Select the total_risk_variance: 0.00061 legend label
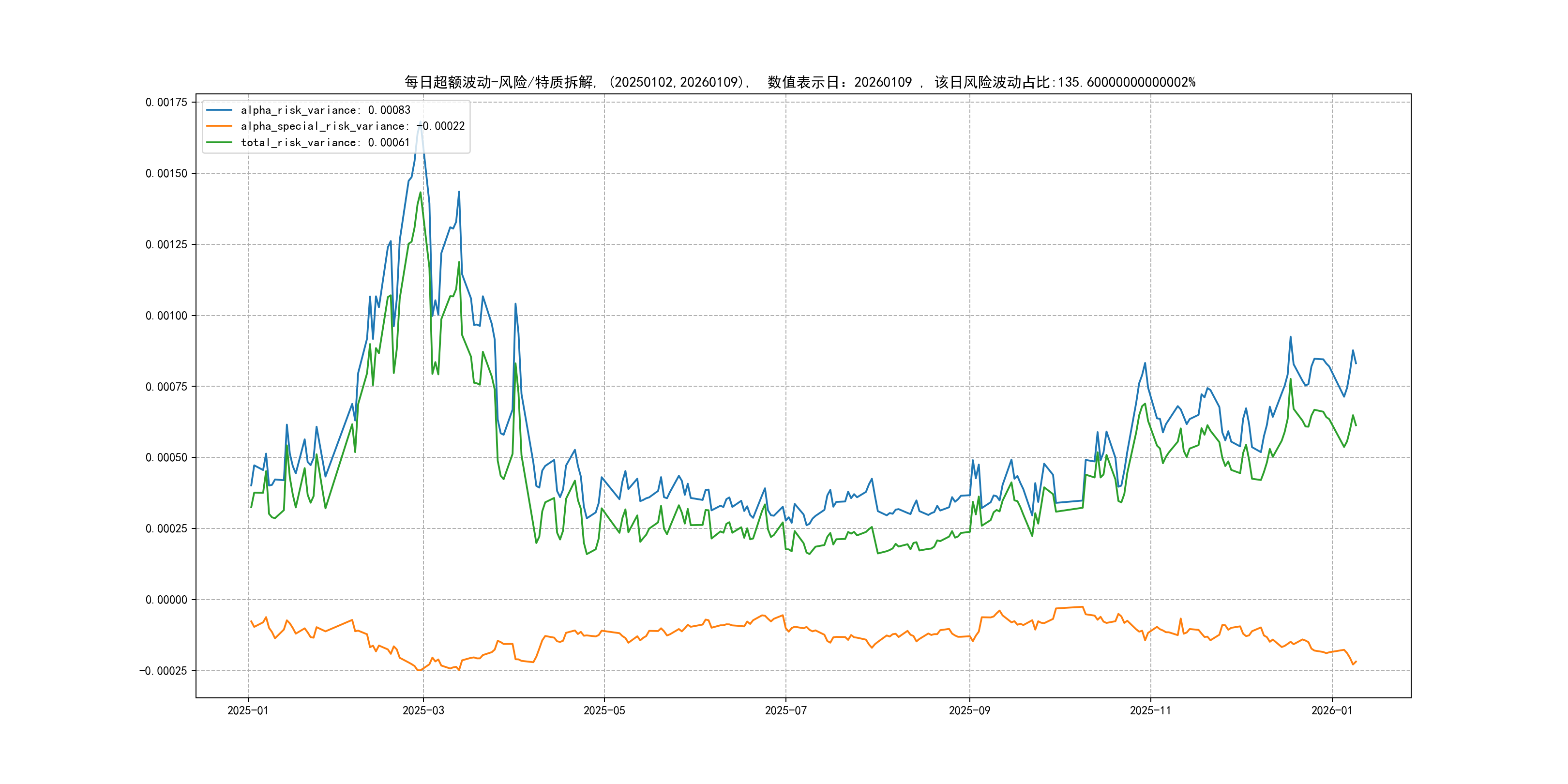The height and width of the screenshot is (784, 1568). 325,142
